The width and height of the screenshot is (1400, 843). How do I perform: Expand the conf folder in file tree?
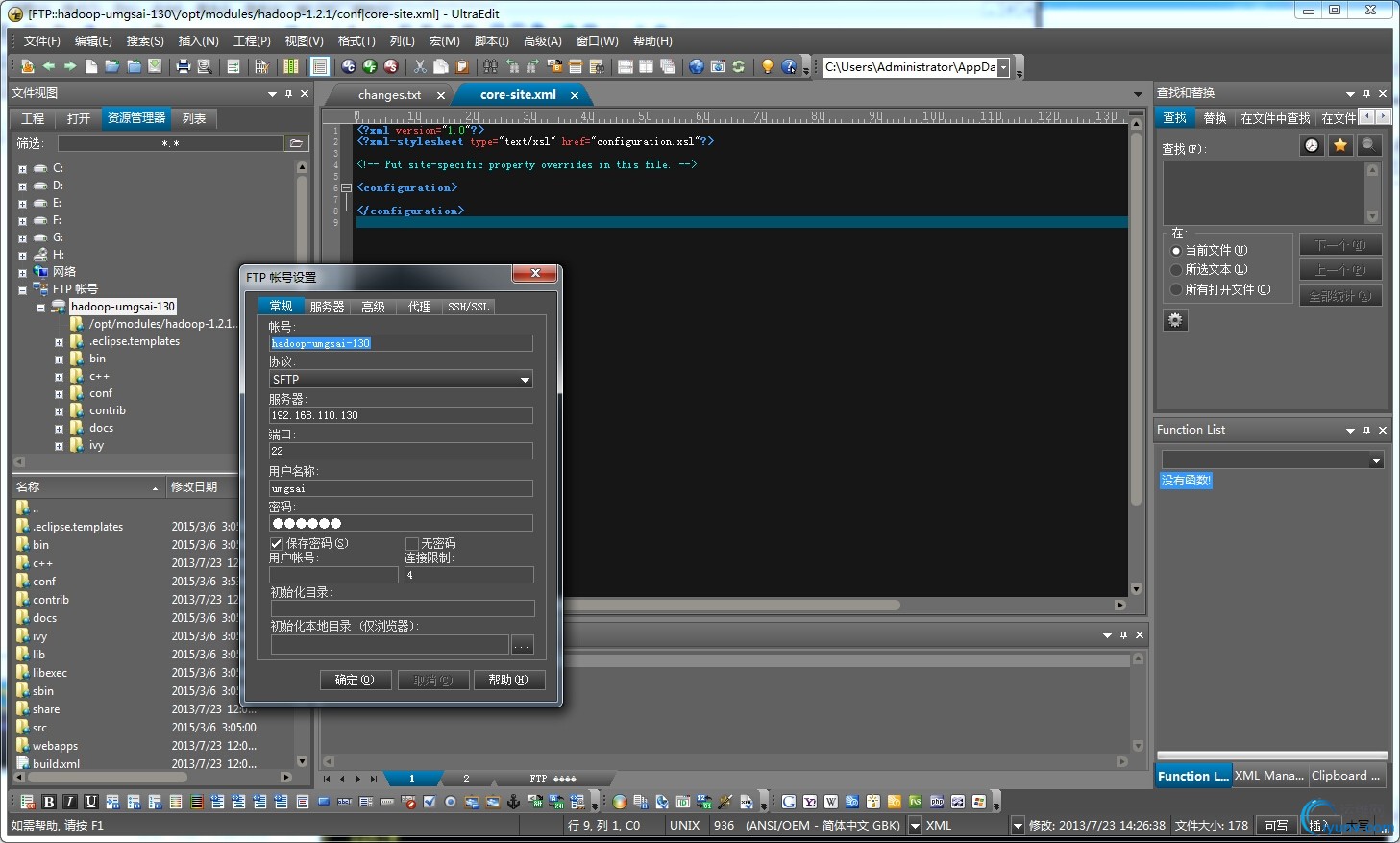(x=59, y=394)
